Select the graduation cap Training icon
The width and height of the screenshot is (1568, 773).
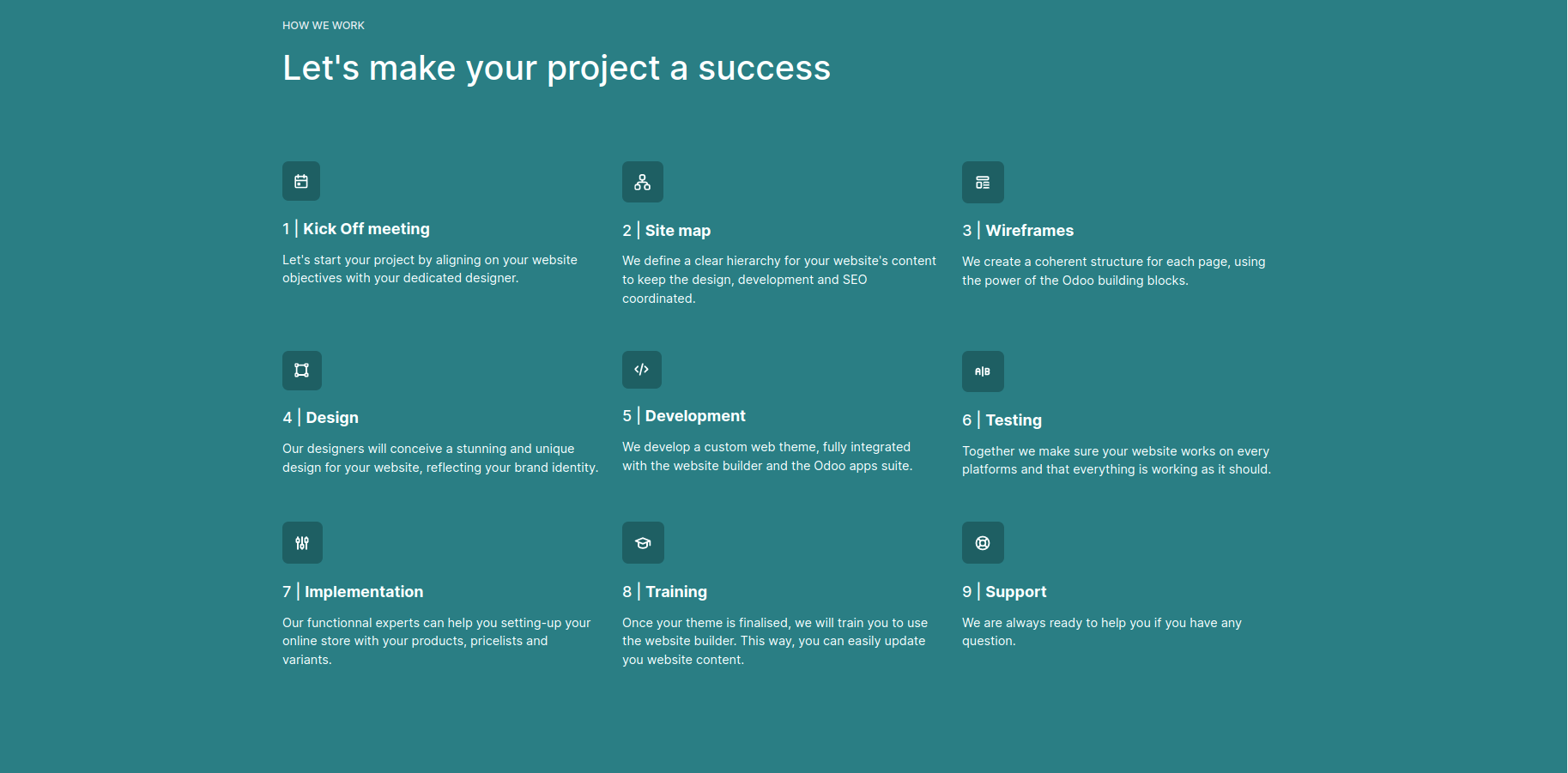[x=643, y=542]
